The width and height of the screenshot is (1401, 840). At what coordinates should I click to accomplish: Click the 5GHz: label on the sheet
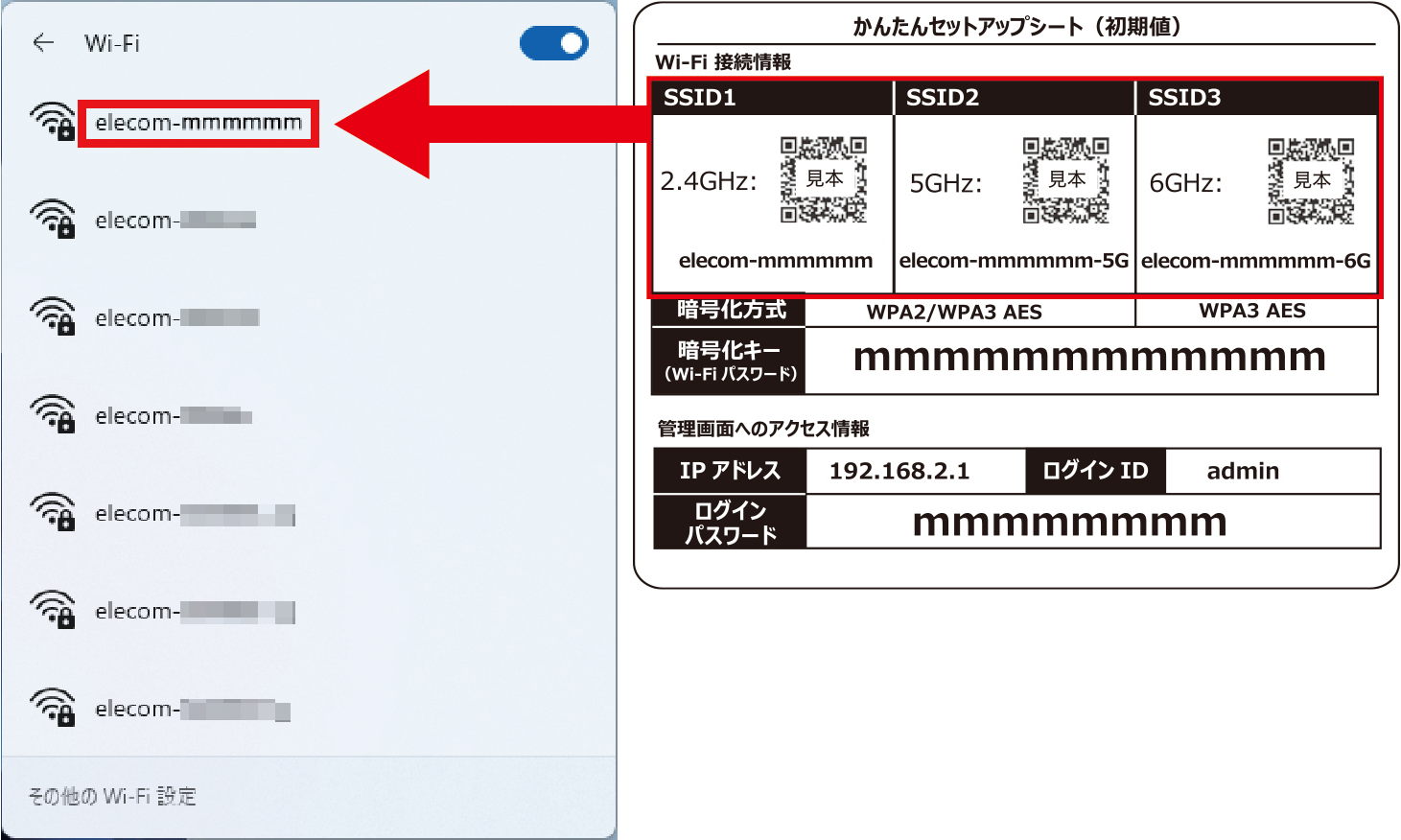tap(946, 183)
